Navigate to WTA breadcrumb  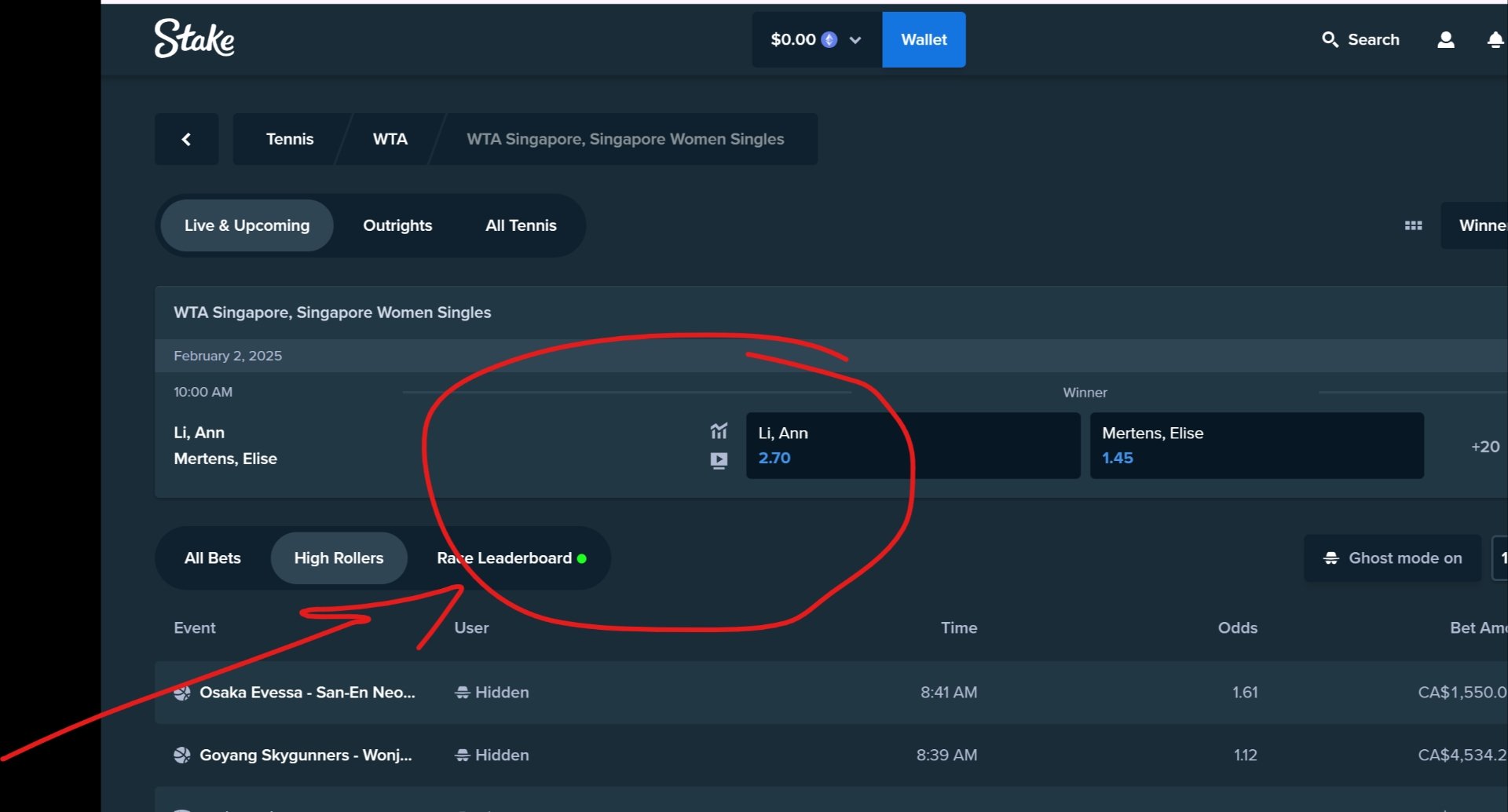[390, 139]
